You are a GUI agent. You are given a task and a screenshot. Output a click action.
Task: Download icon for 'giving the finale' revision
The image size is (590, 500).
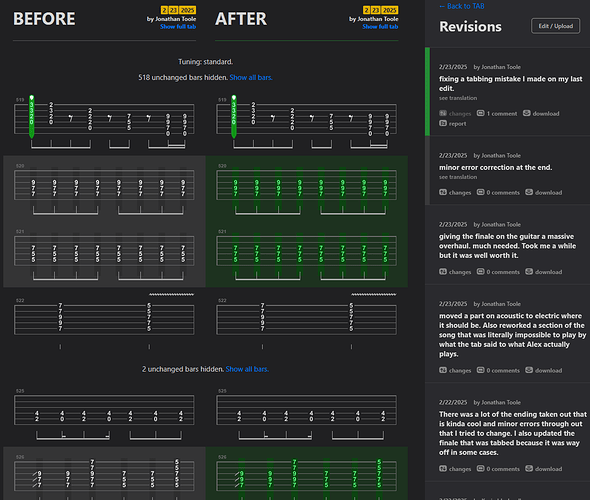click(529, 272)
